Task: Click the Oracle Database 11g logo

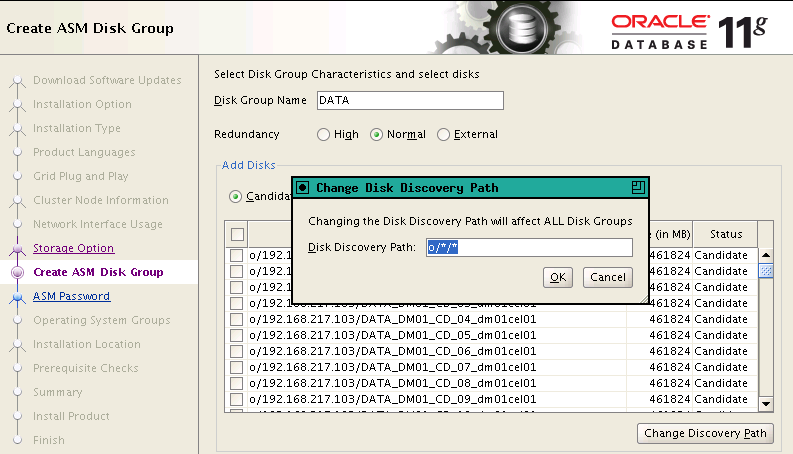Action: (x=689, y=31)
